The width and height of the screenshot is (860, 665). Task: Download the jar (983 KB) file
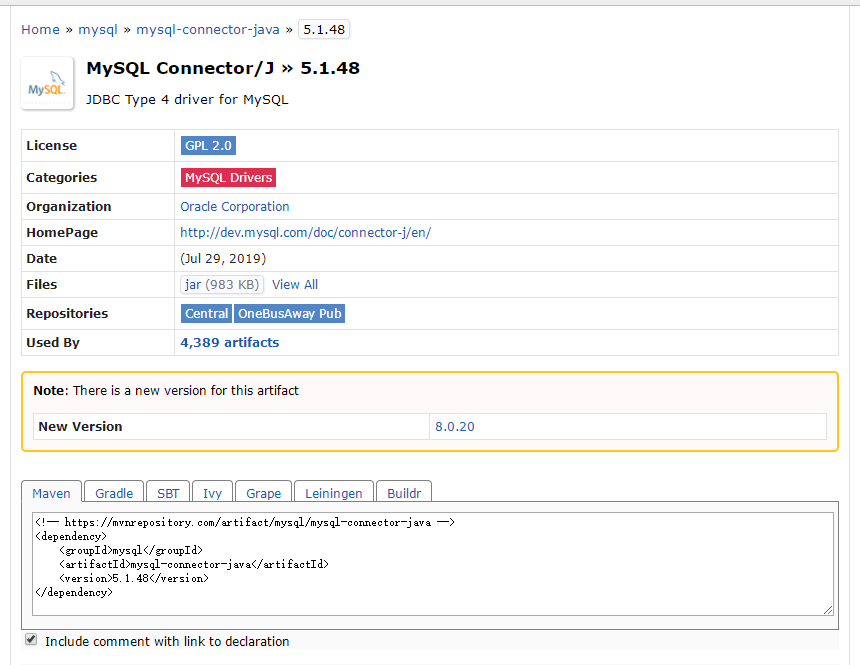click(221, 284)
